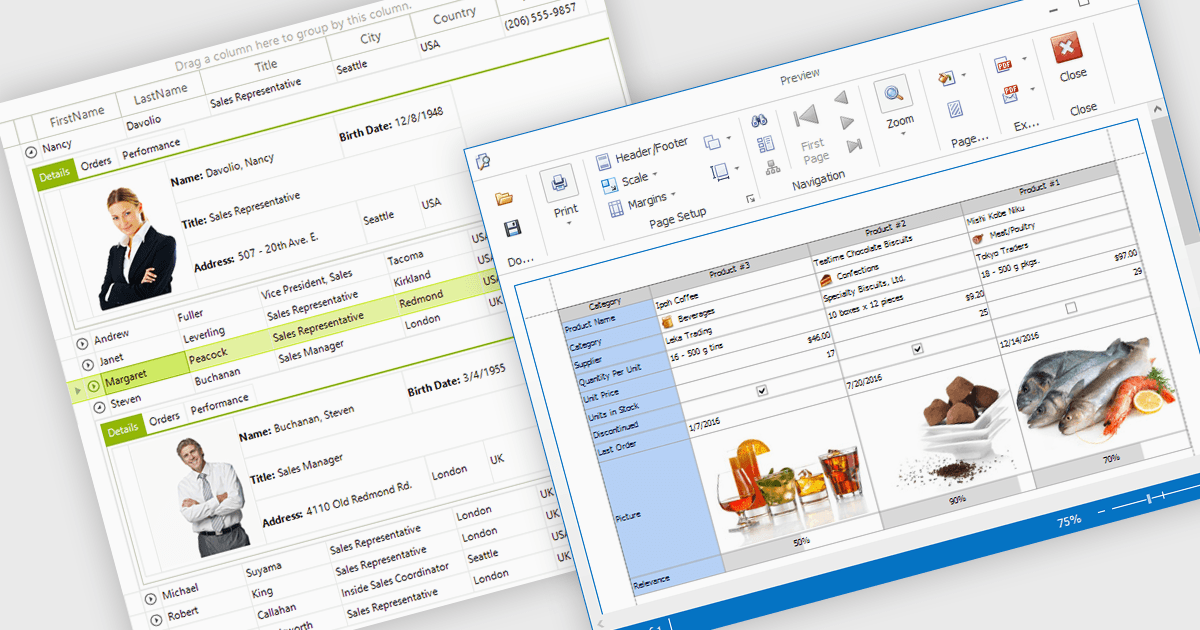Click the red Close preview button
The height and width of the screenshot is (630, 1200).
pos(1068,48)
